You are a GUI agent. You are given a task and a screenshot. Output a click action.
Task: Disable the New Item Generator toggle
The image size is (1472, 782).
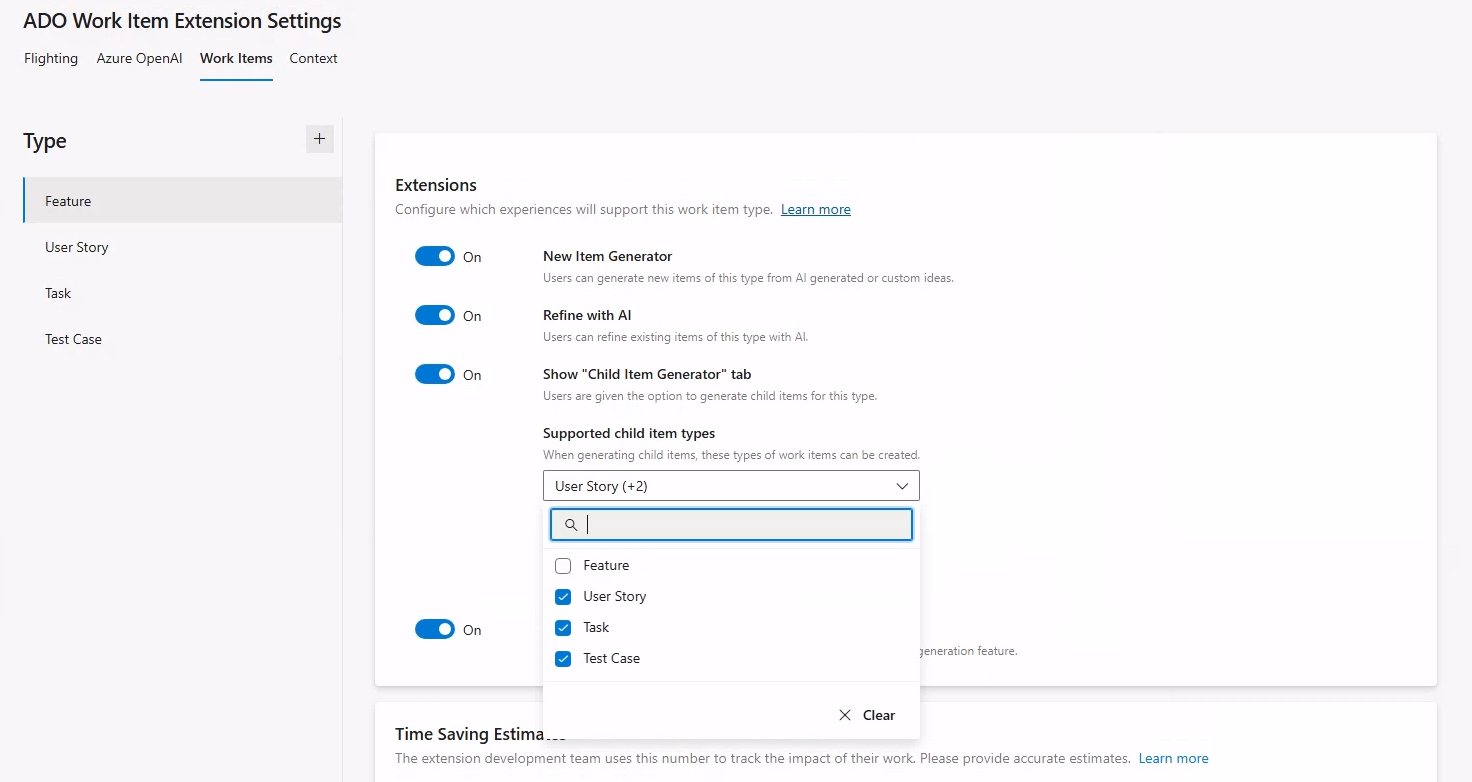coord(435,256)
